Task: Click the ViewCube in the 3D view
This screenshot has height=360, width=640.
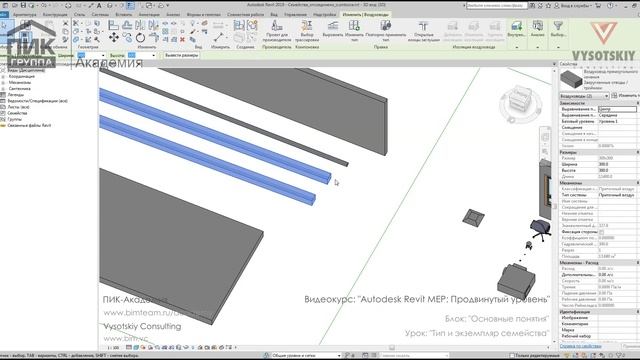Action: pos(520,101)
